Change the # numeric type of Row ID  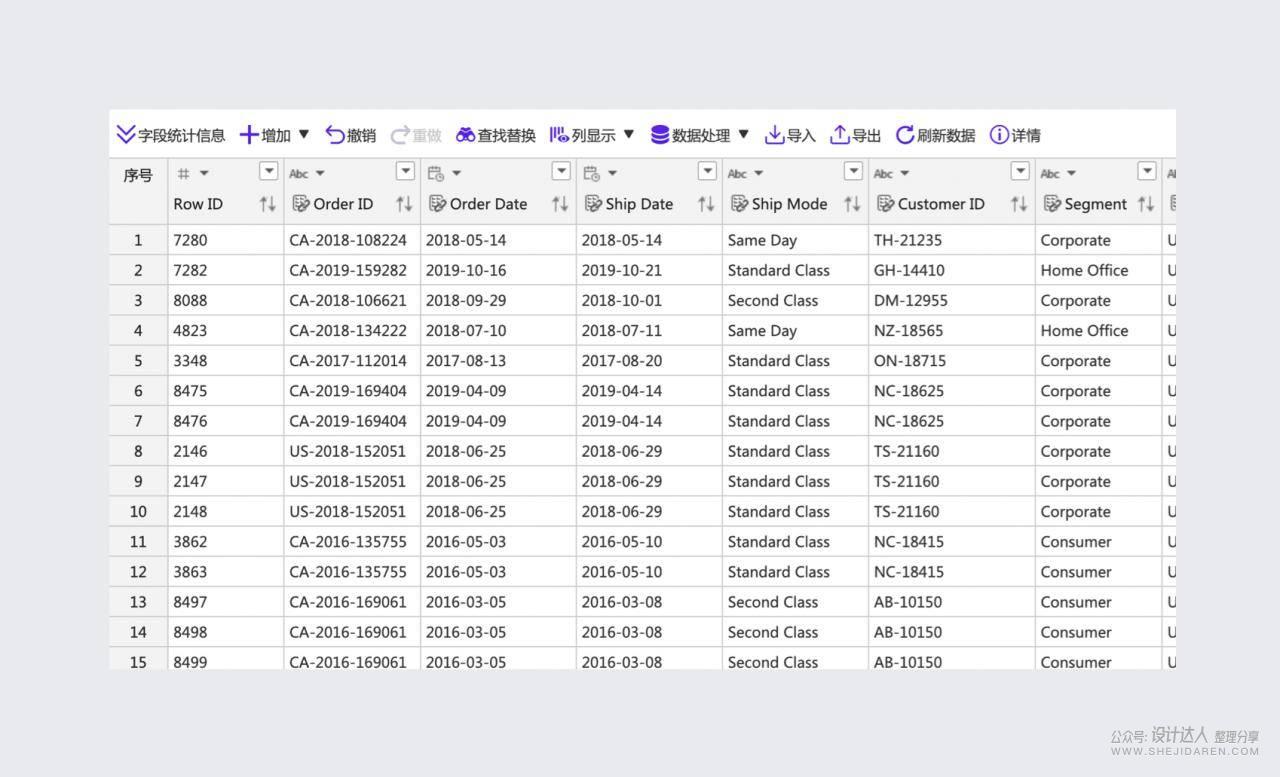(193, 174)
